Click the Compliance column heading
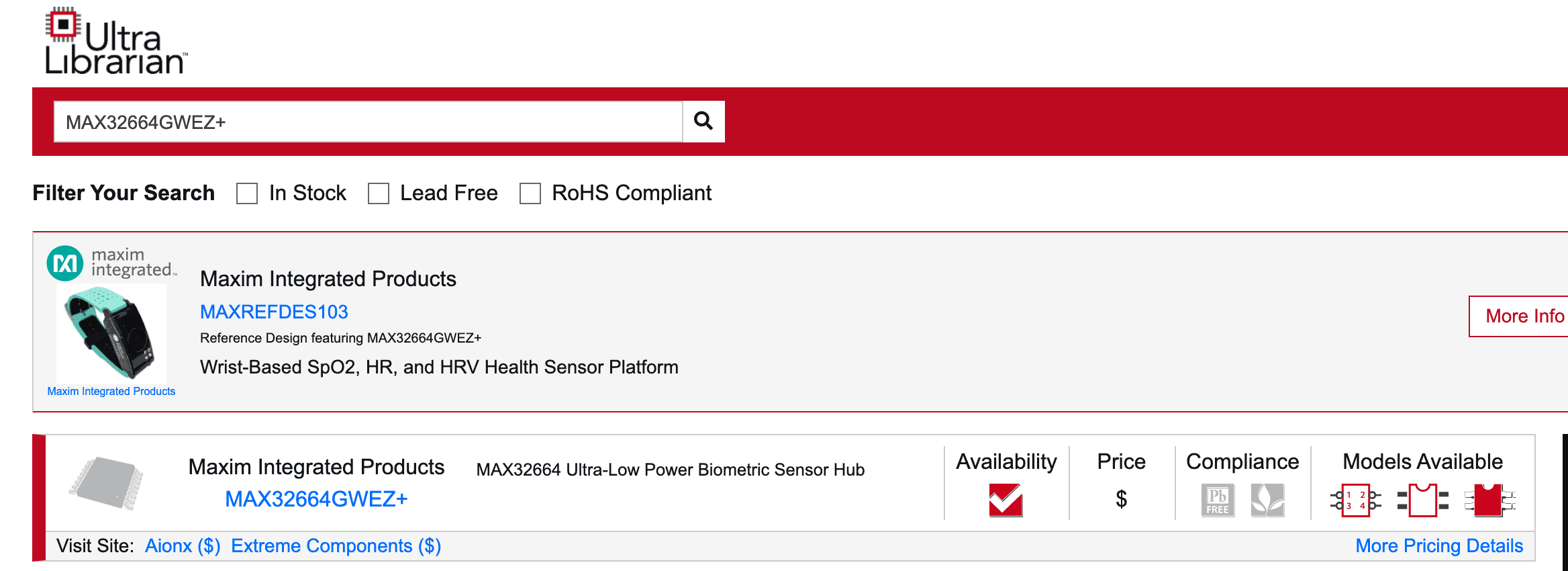 1242,462
